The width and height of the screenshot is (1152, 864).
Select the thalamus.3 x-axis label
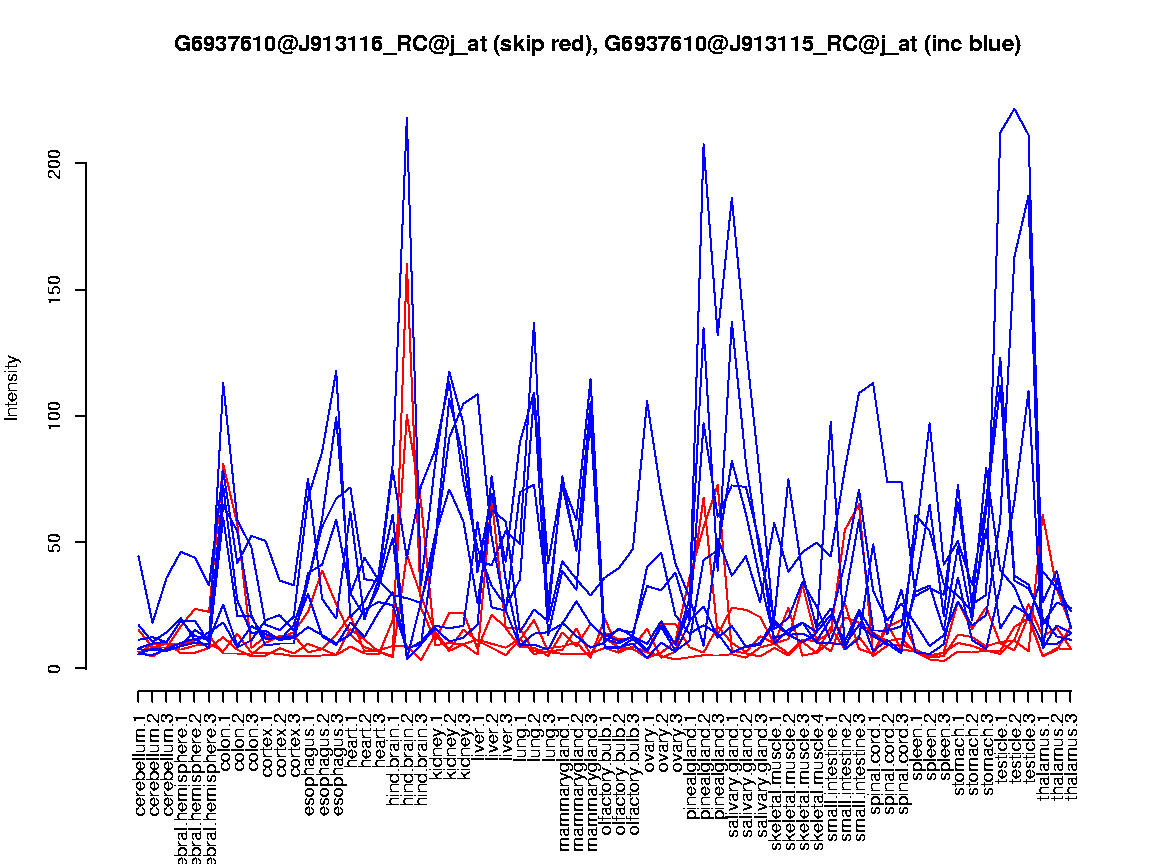click(1072, 746)
